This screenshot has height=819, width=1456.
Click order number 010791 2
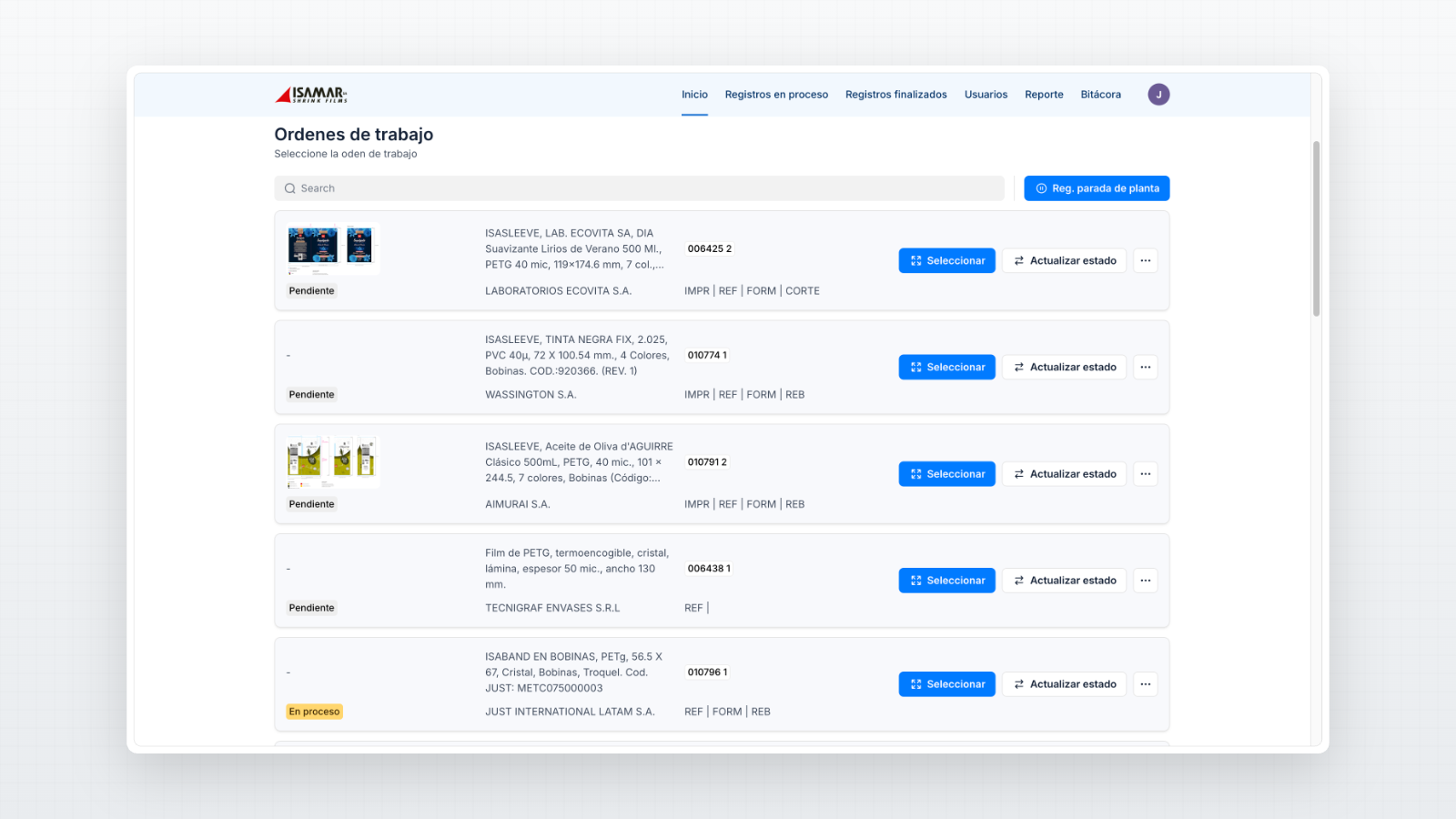(x=707, y=462)
